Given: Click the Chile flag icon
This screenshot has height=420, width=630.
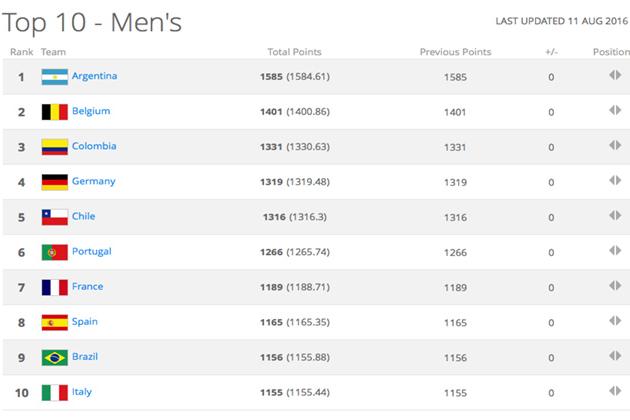Looking at the screenshot, I should 54,217.
